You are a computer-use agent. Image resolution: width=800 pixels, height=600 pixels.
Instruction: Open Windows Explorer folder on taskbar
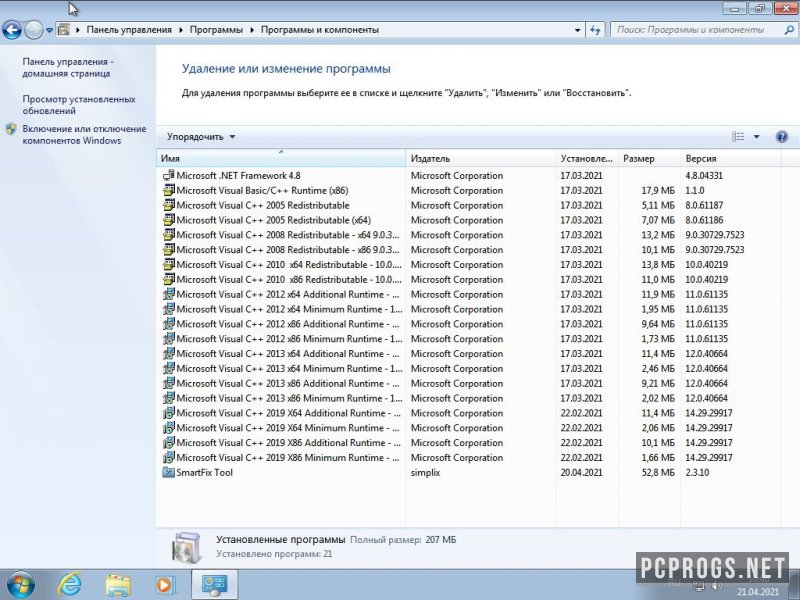coord(118,585)
